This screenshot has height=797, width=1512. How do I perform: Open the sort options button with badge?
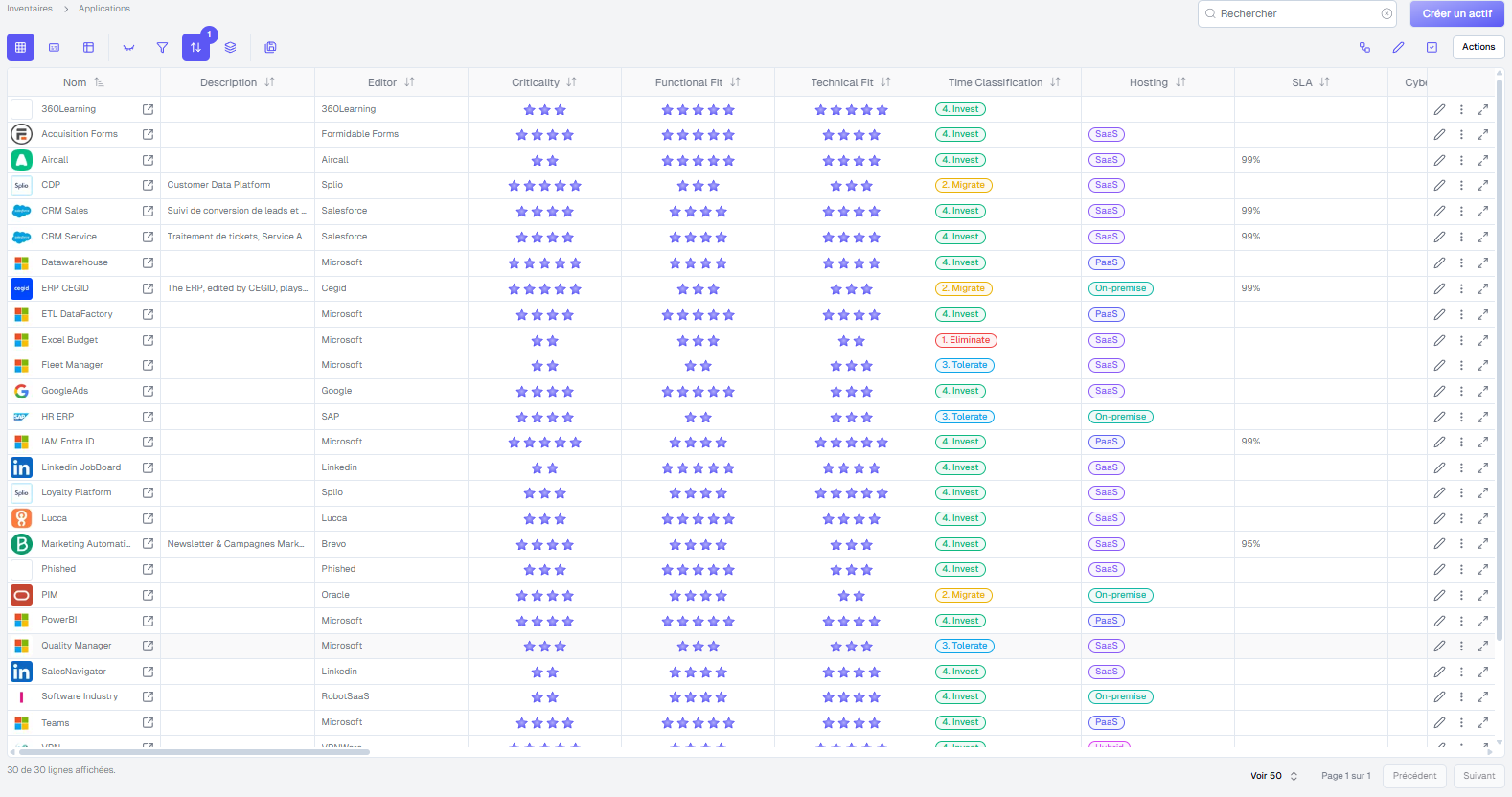[x=195, y=47]
